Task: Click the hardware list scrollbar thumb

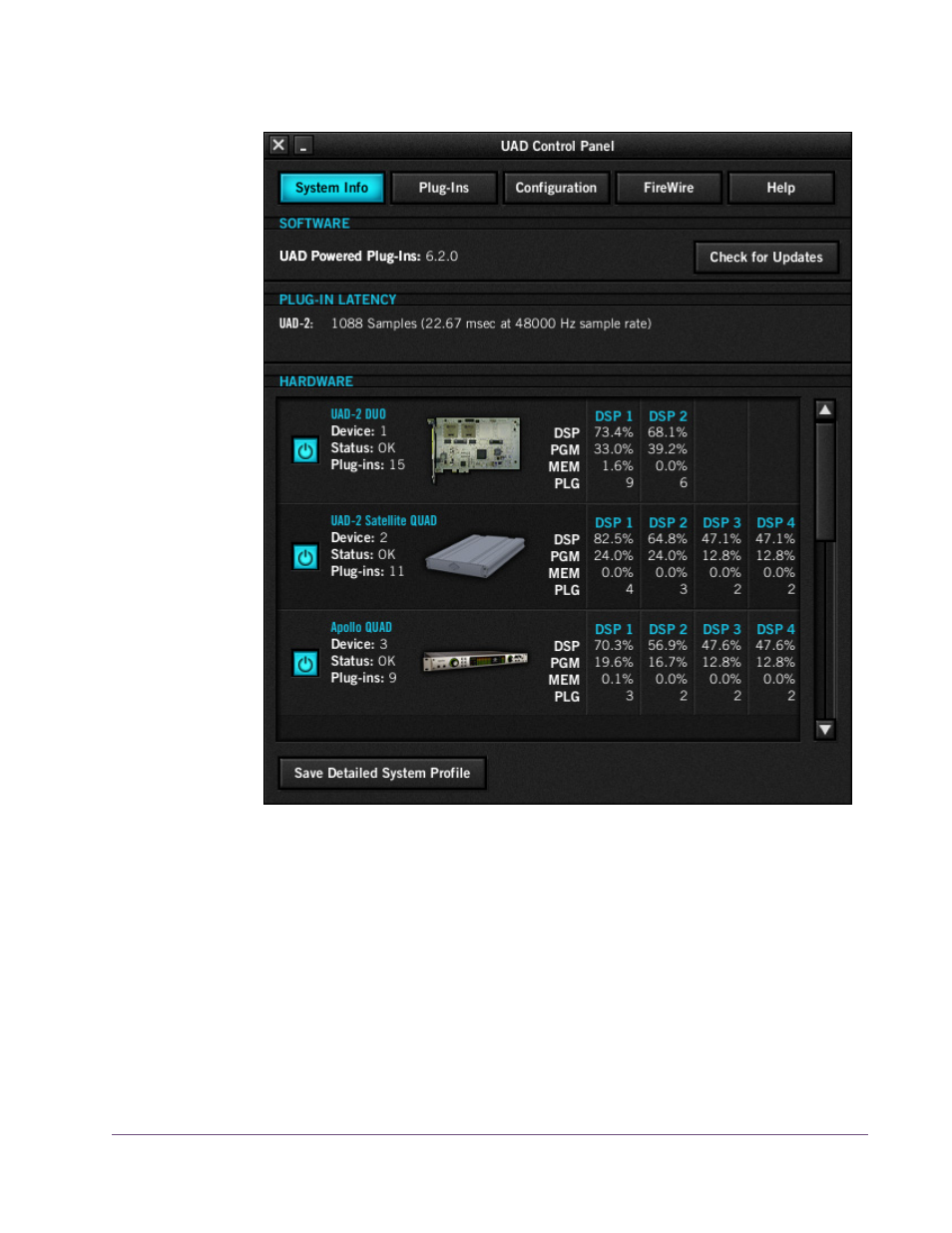Action: (x=825, y=482)
